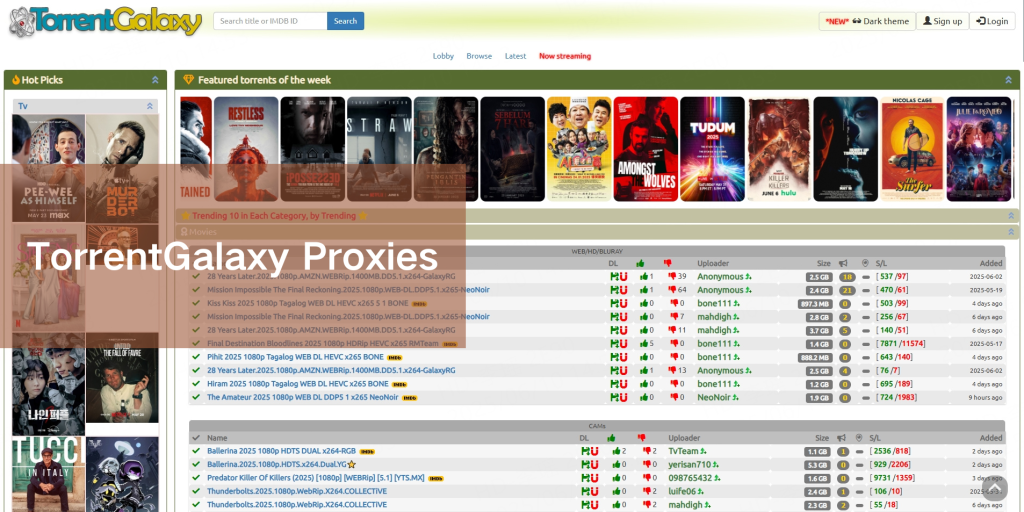Open comments badge showing 21
This screenshot has width=1024, height=512.
point(846,290)
